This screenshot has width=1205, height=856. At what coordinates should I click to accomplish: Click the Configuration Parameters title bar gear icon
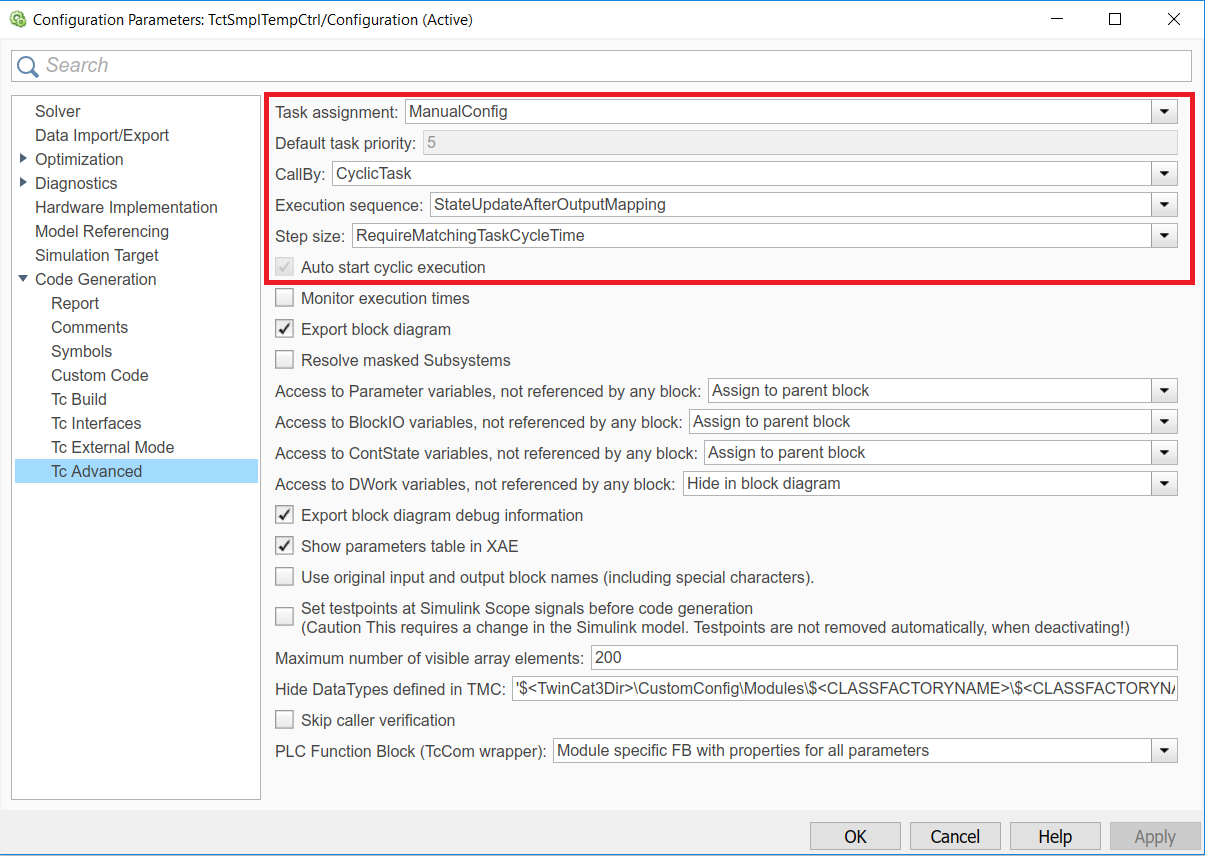17,19
